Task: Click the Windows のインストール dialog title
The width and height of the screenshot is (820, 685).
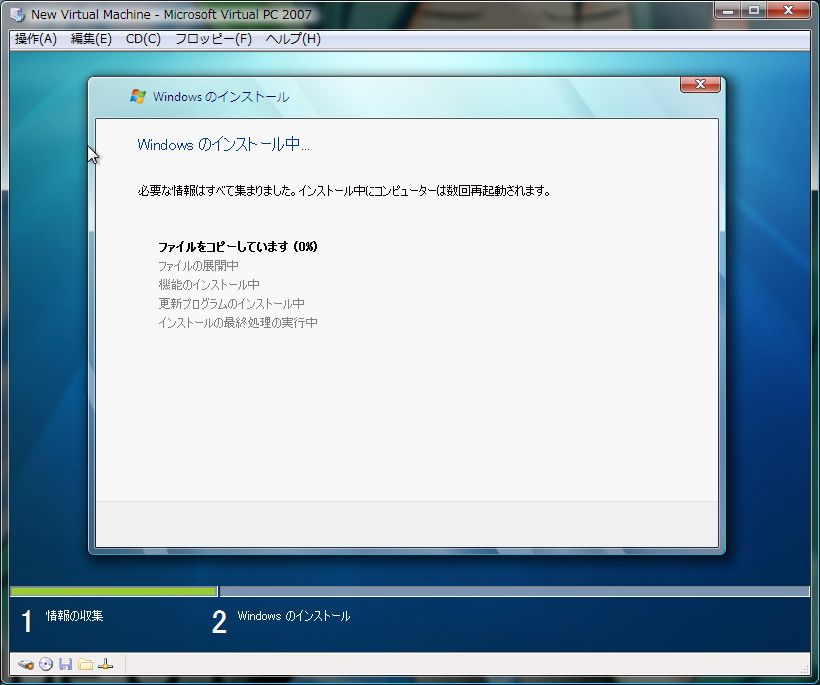Action: click(x=221, y=97)
